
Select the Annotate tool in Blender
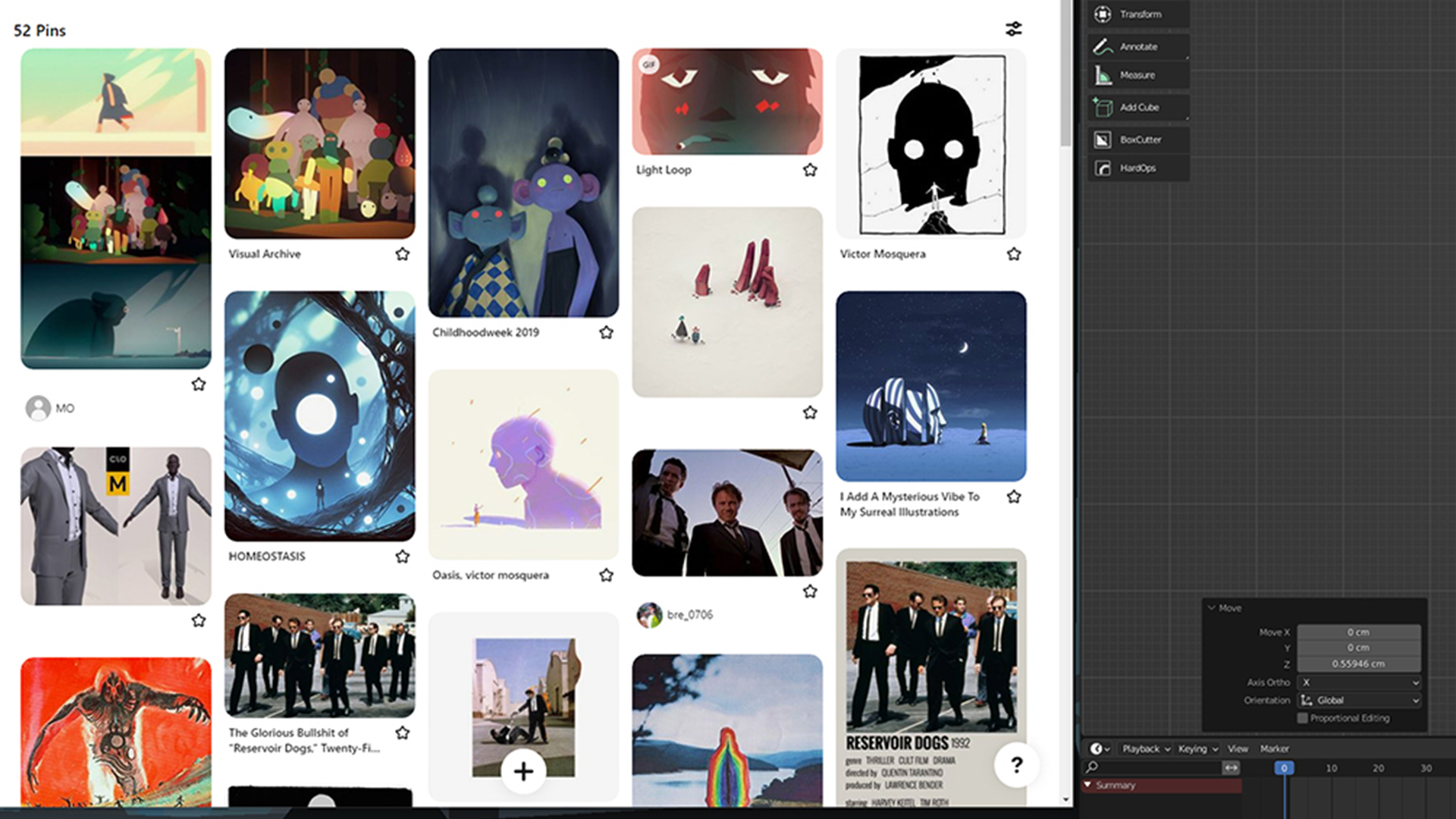[1138, 46]
